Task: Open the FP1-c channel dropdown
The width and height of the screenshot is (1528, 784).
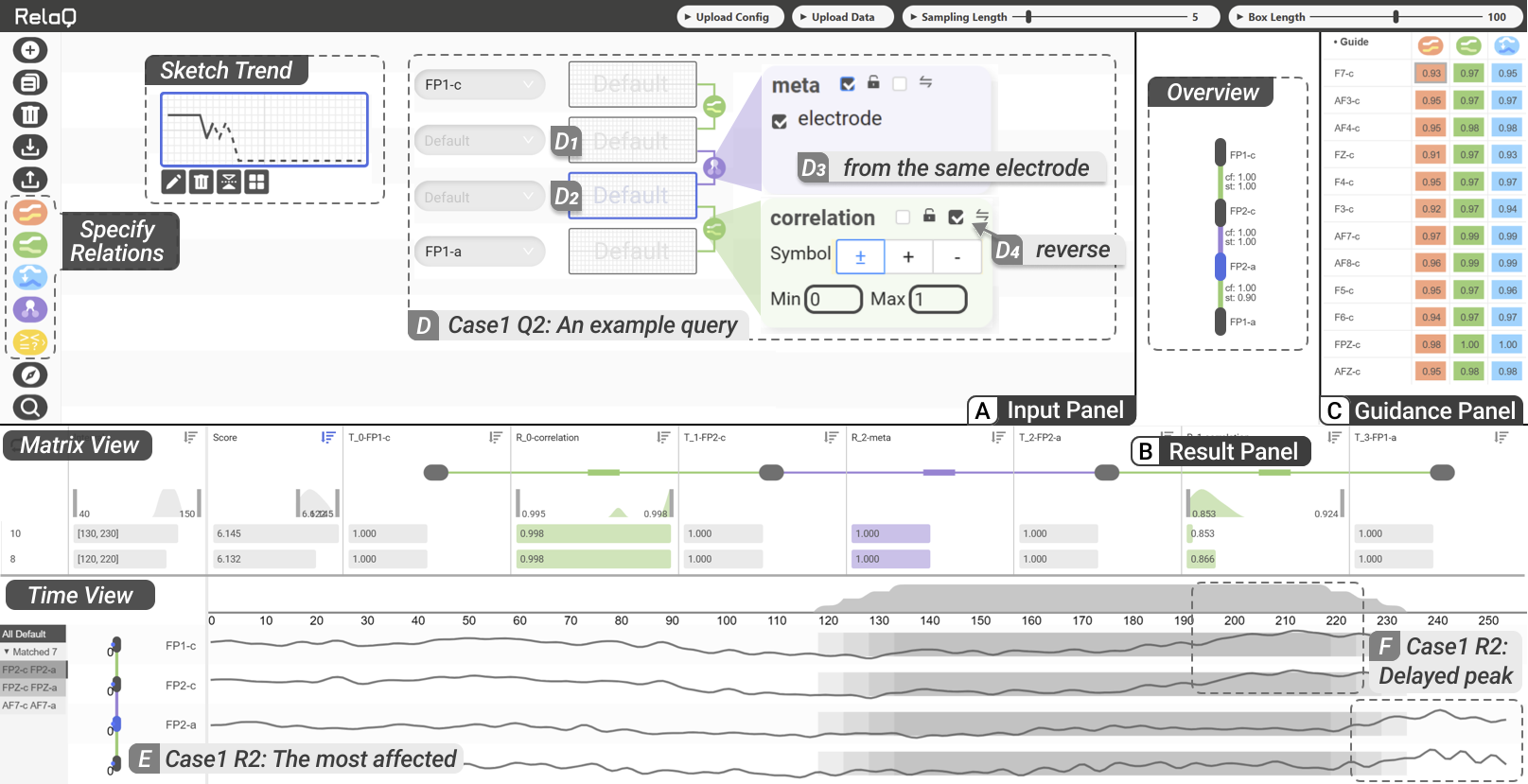Action: click(479, 85)
